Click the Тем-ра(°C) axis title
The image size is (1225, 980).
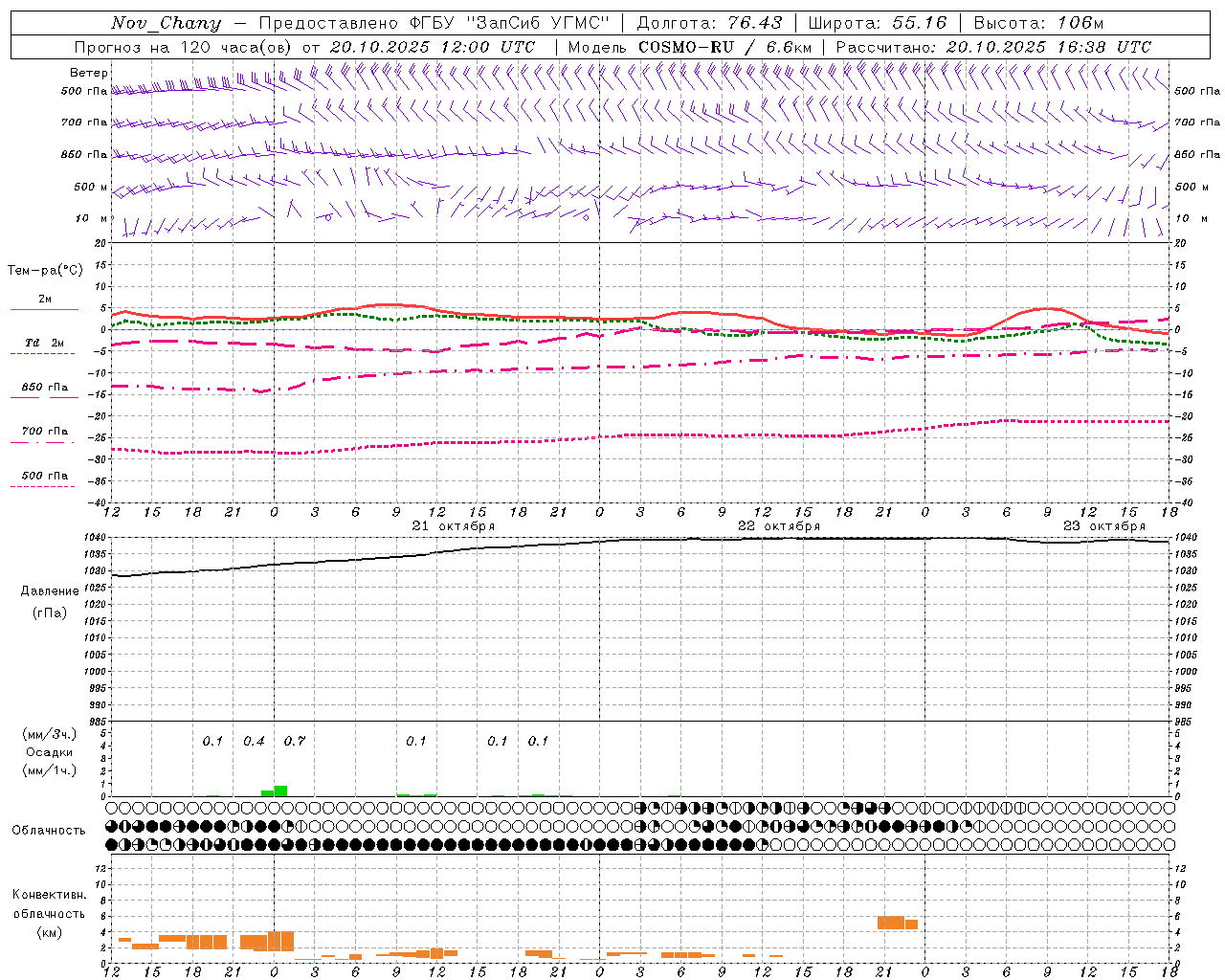[x=45, y=271]
